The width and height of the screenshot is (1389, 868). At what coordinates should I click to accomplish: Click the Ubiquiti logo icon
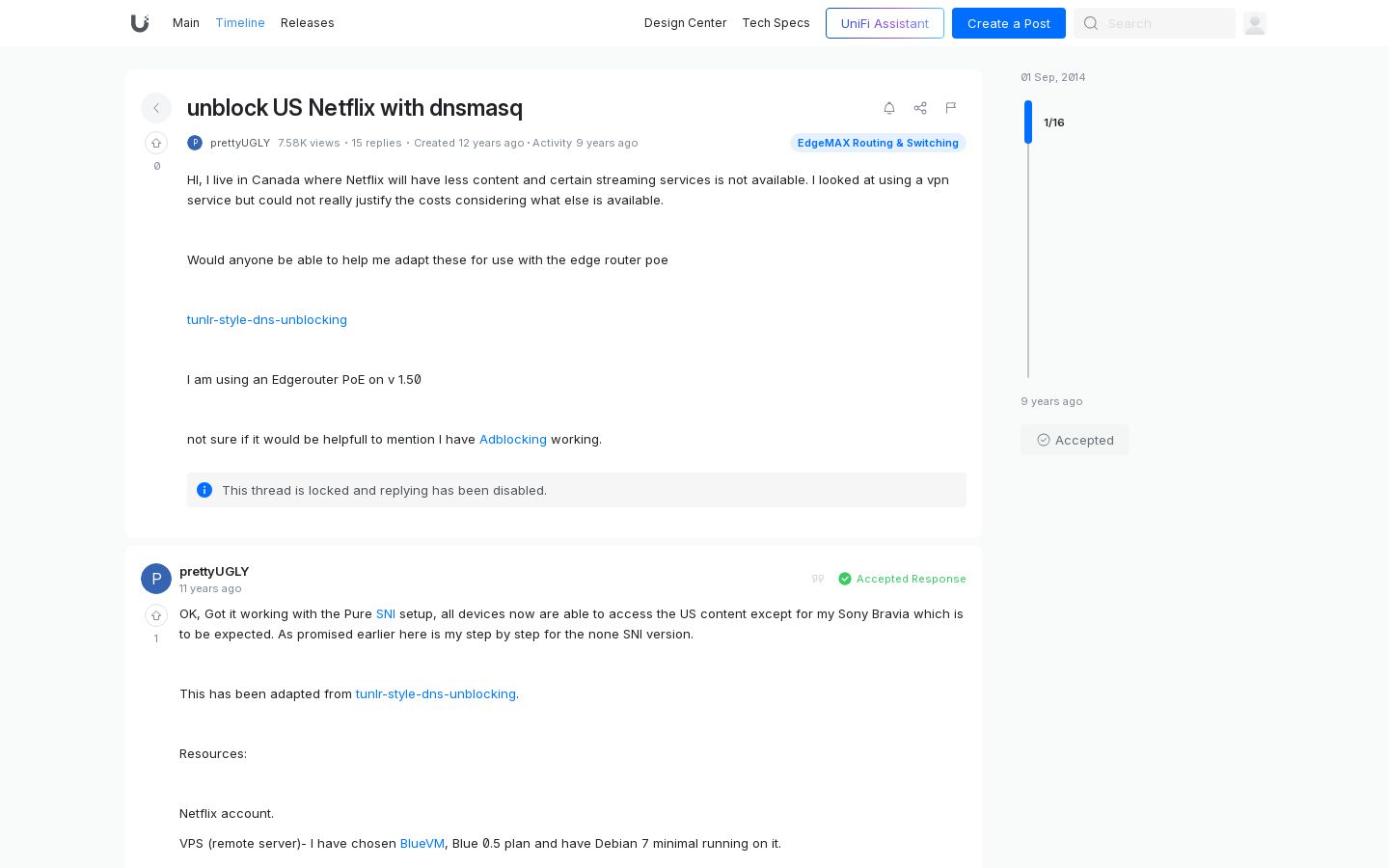coord(140,23)
